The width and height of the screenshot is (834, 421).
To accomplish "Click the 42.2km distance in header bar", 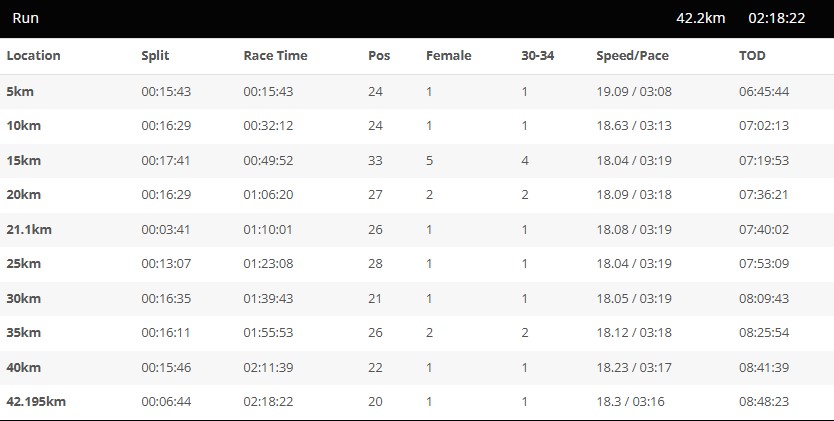I will (700, 18).
